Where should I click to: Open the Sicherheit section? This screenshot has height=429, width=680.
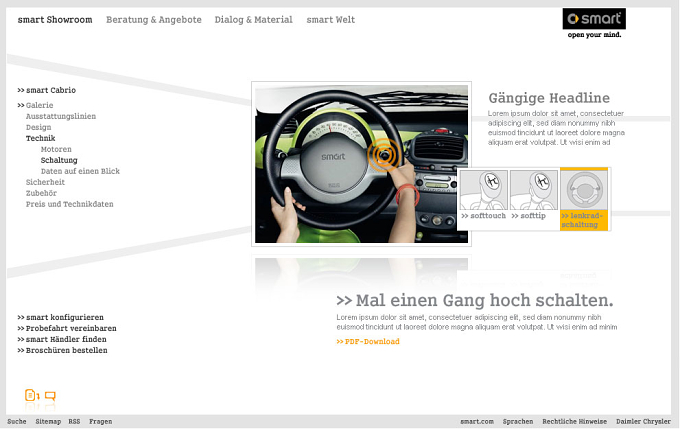coord(45,182)
